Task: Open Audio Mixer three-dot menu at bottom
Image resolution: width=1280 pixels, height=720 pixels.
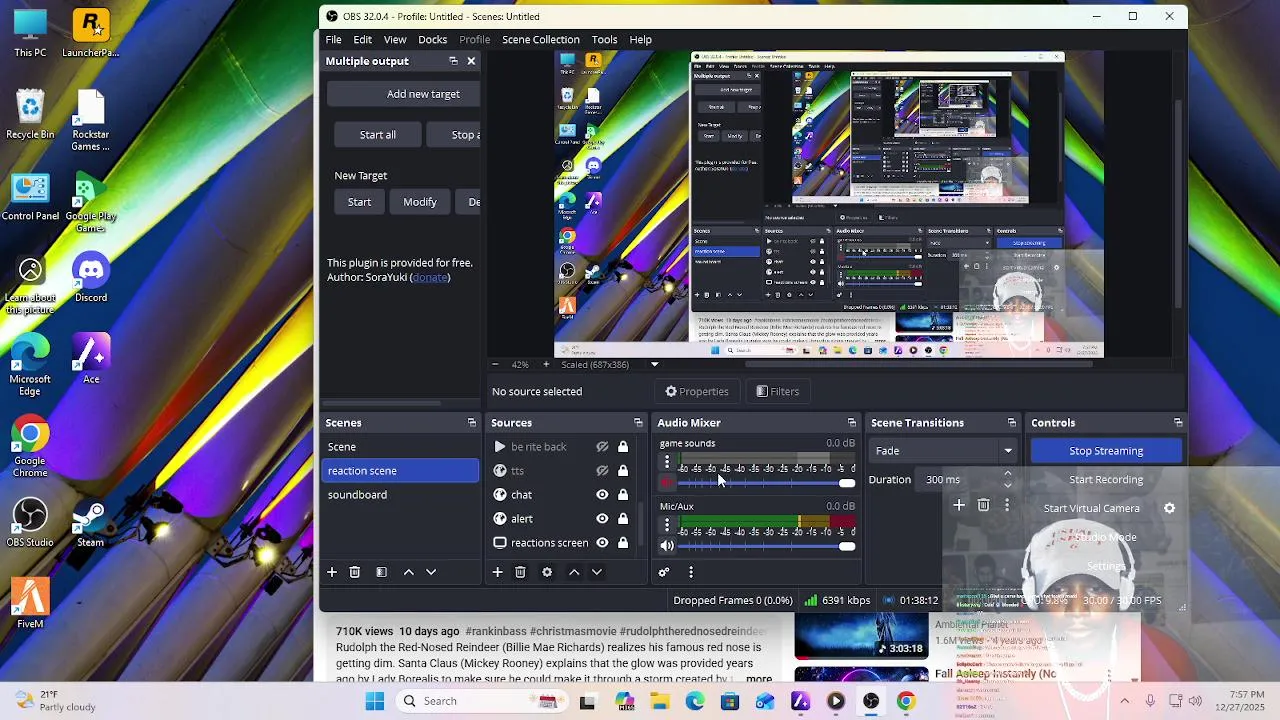Action: 690,572
